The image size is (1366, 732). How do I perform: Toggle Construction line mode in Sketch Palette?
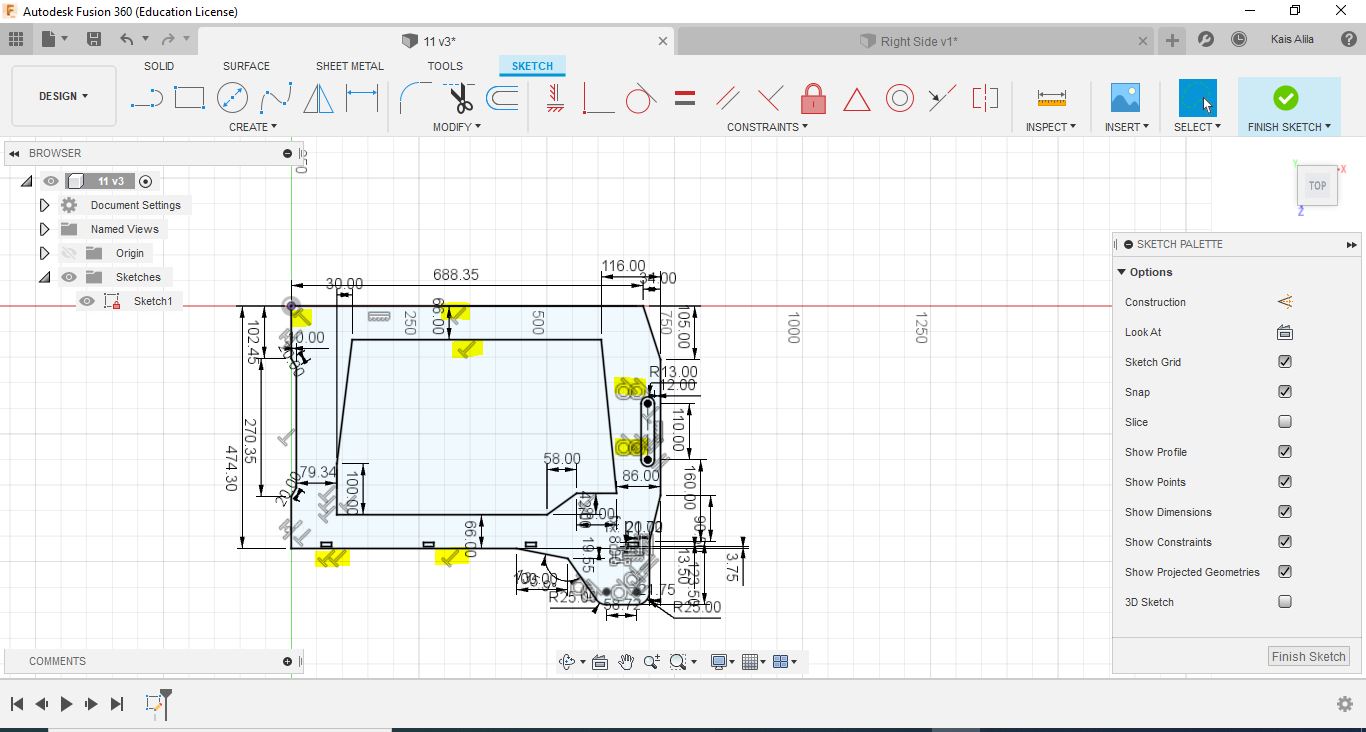pos(1285,302)
